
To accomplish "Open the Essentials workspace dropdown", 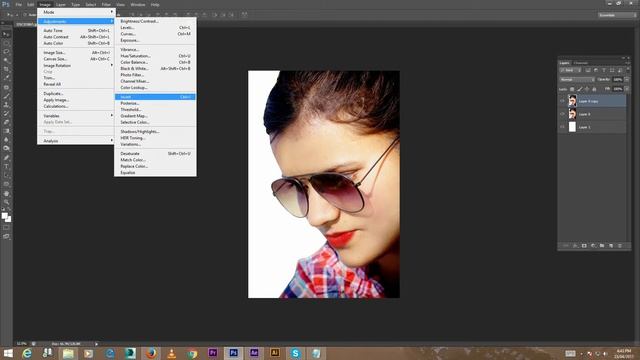I will [618, 15].
